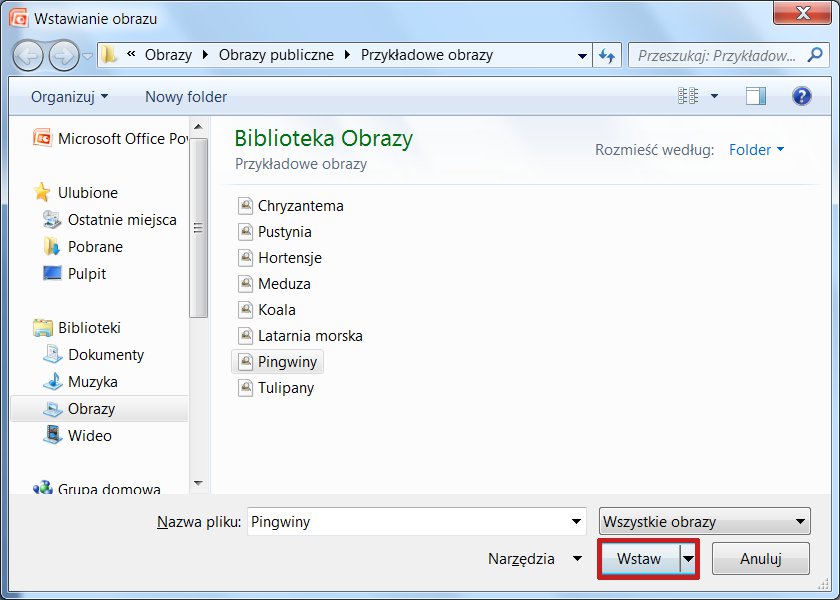The width and height of the screenshot is (840, 600).
Task: Open the Narzędzia menu
Action: (534, 559)
